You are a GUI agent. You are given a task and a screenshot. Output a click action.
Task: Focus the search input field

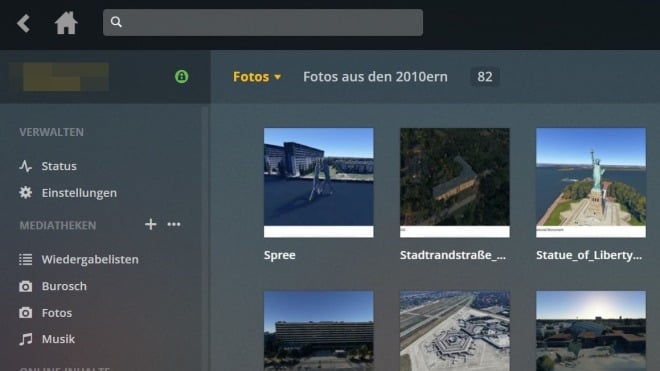tap(263, 22)
